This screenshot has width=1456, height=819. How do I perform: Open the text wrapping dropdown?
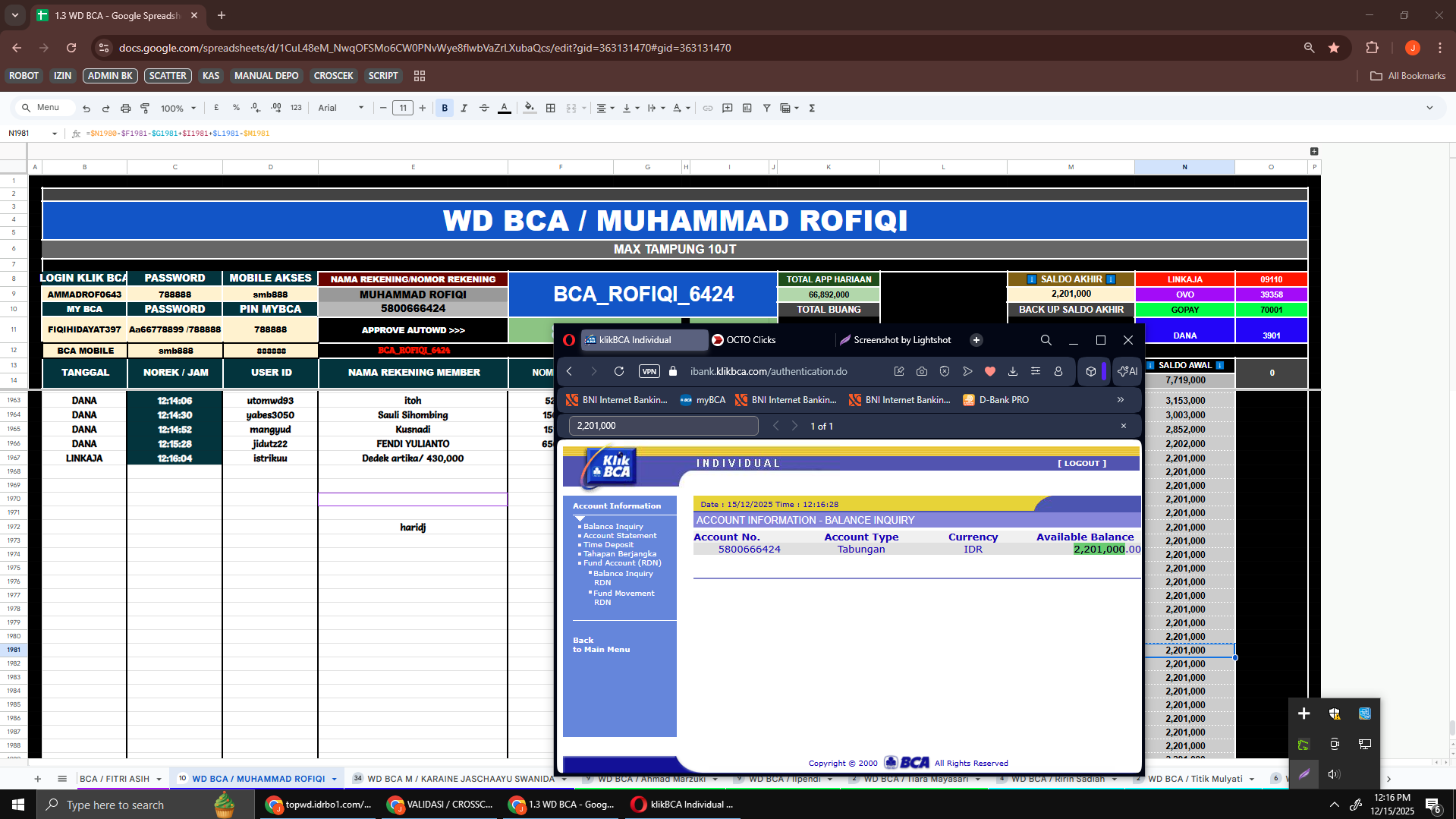pyautogui.click(x=656, y=108)
